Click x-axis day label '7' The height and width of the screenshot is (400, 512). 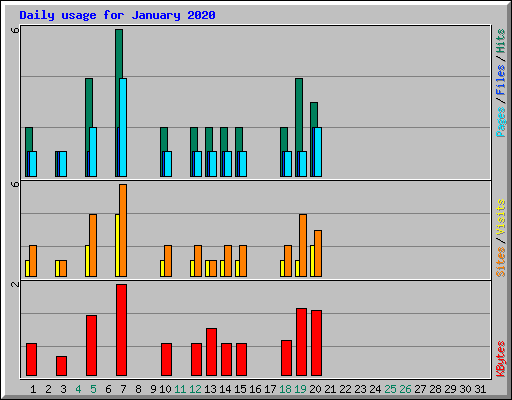[123, 389]
